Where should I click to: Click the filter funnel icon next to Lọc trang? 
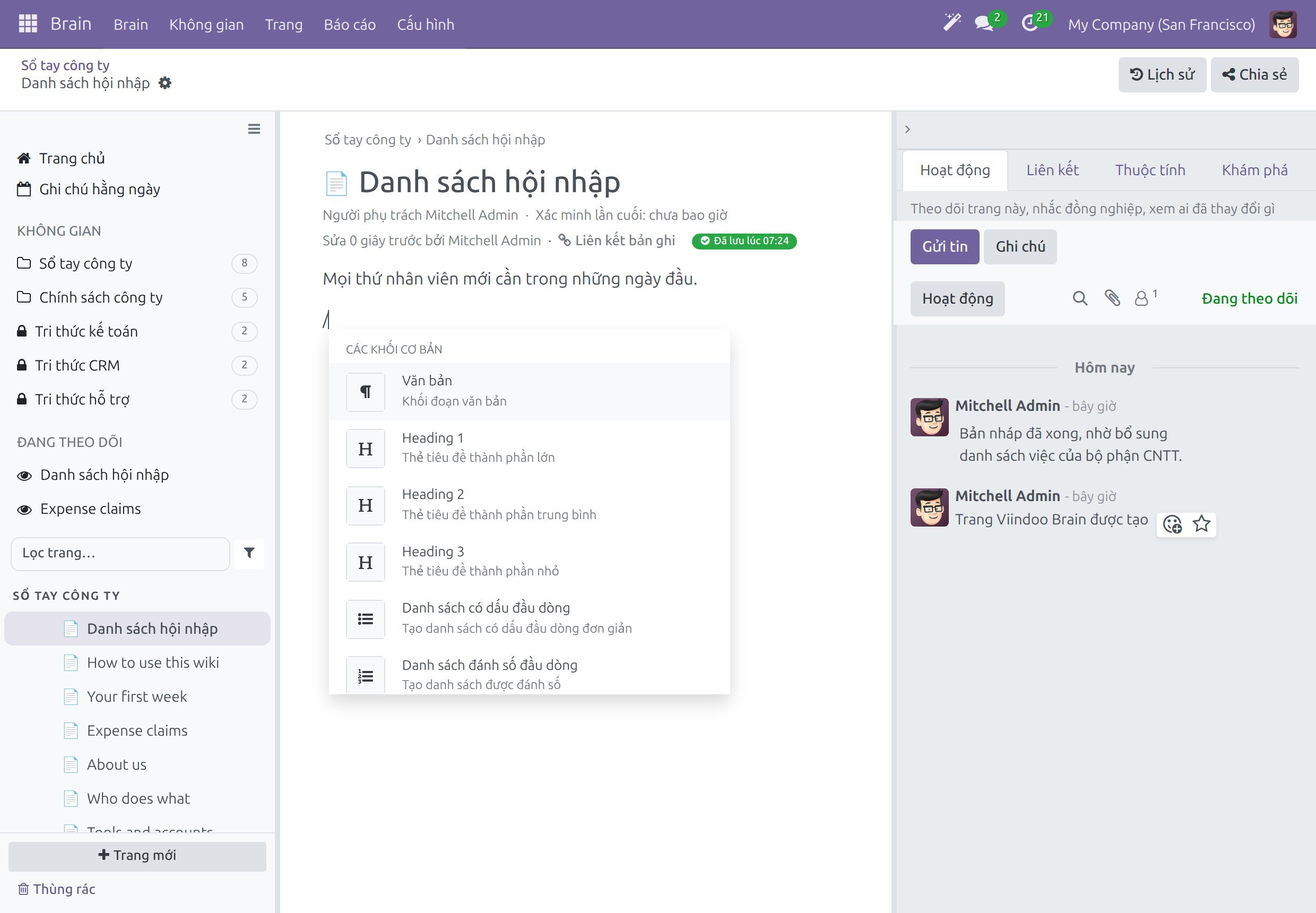click(249, 553)
